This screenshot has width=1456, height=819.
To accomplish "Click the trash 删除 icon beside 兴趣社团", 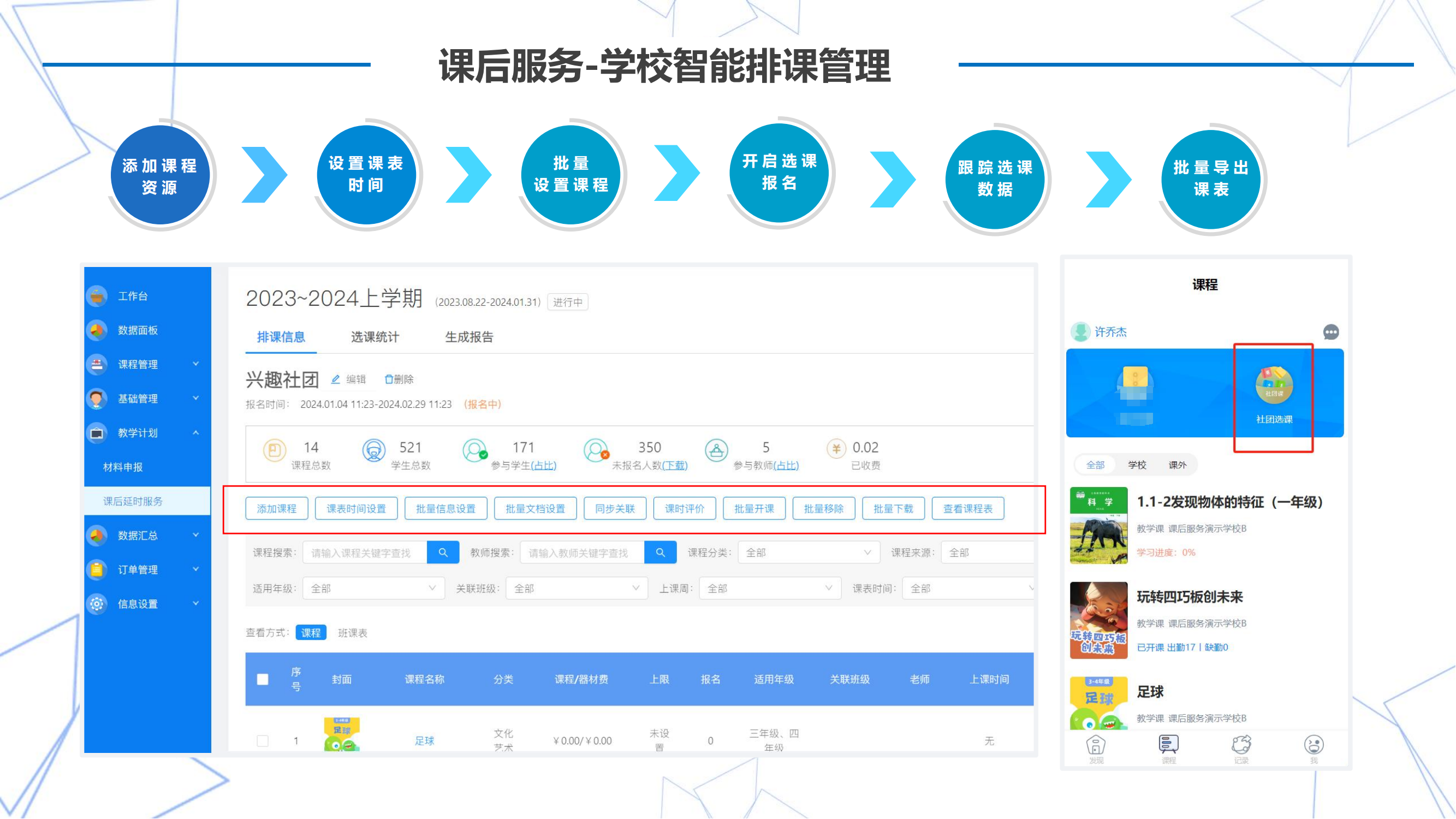I will click(x=389, y=379).
